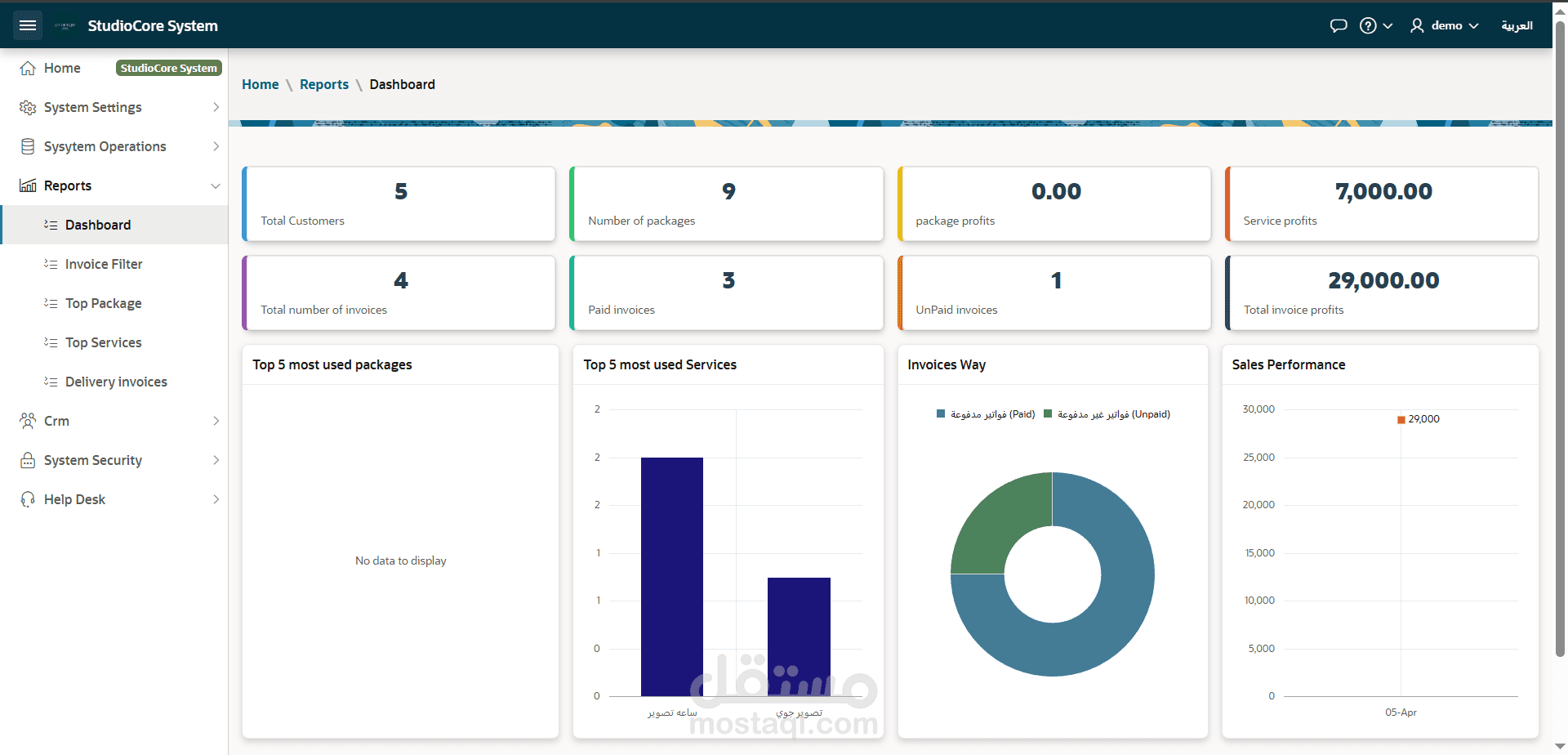The image size is (1568, 755).
Task: Open the help question-mark menu
Action: [1376, 25]
